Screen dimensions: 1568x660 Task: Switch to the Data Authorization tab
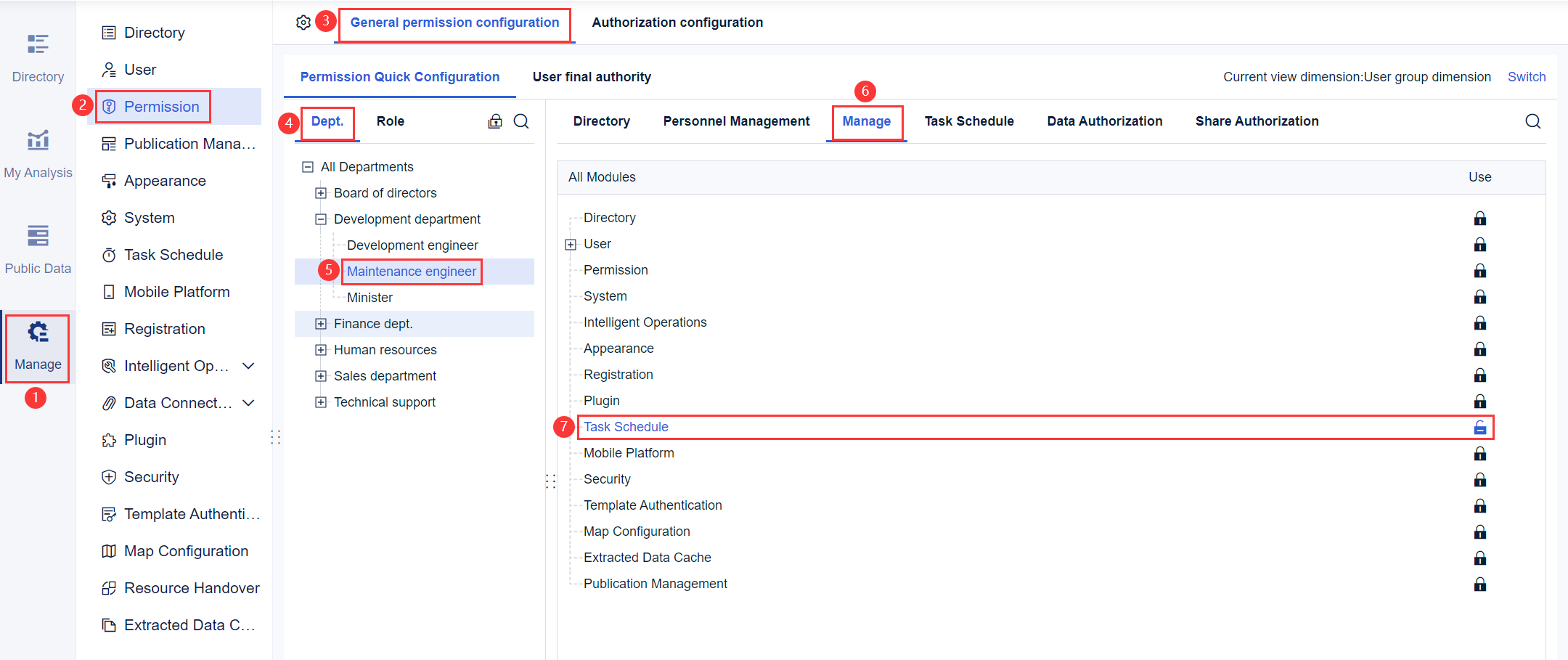[1104, 121]
